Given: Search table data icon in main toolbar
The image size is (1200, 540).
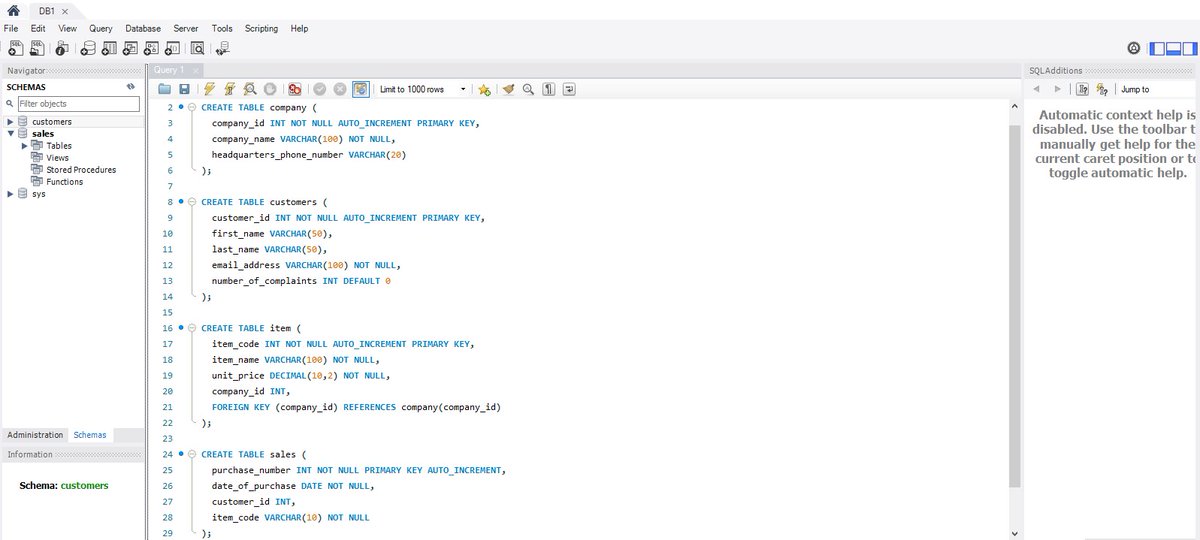Looking at the screenshot, I should [x=198, y=48].
